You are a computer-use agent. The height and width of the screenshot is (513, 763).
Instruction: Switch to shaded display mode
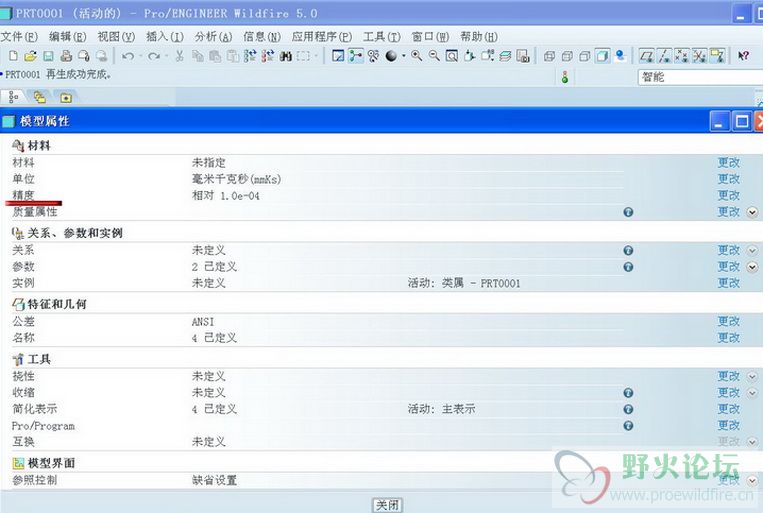pos(602,56)
